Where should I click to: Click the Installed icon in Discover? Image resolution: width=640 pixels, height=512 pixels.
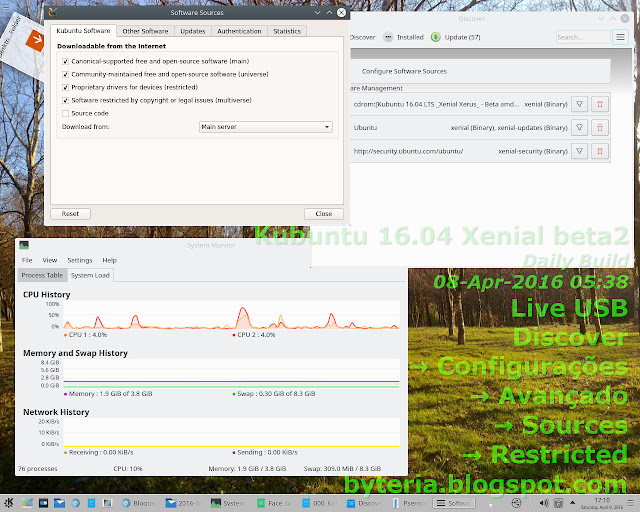click(388, 37)
